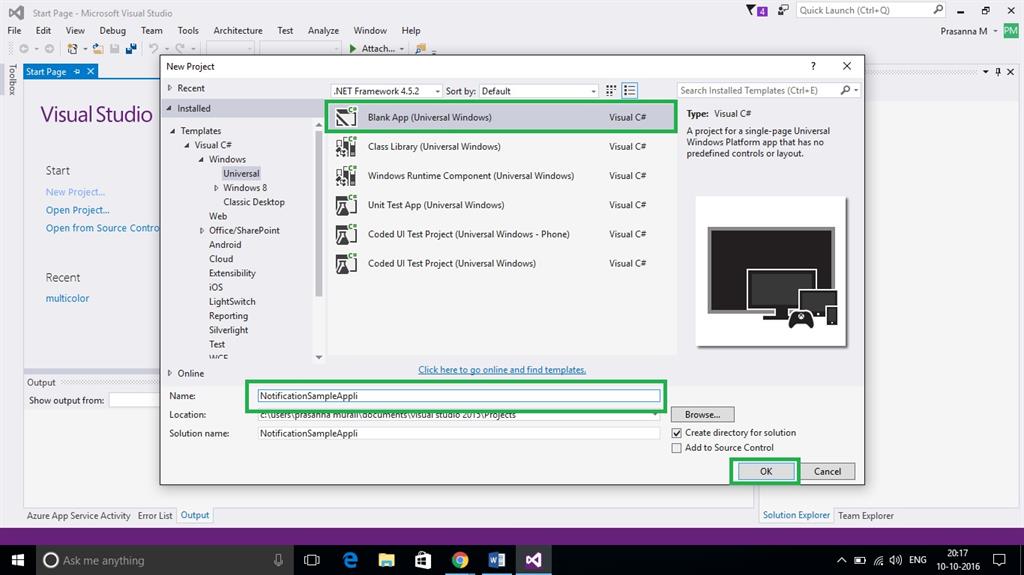Collapse the Installed section

point(169,108)
